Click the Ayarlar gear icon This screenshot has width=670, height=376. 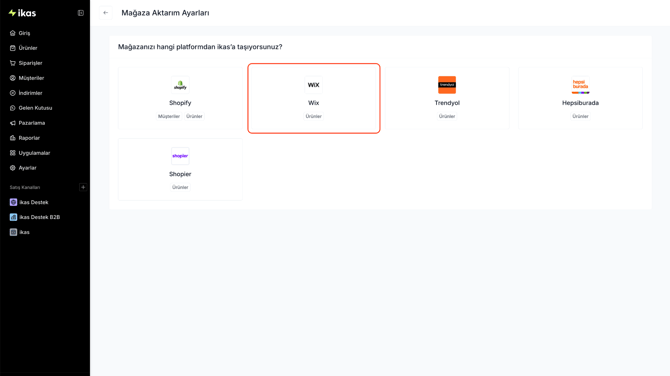(x=13, y=167)
